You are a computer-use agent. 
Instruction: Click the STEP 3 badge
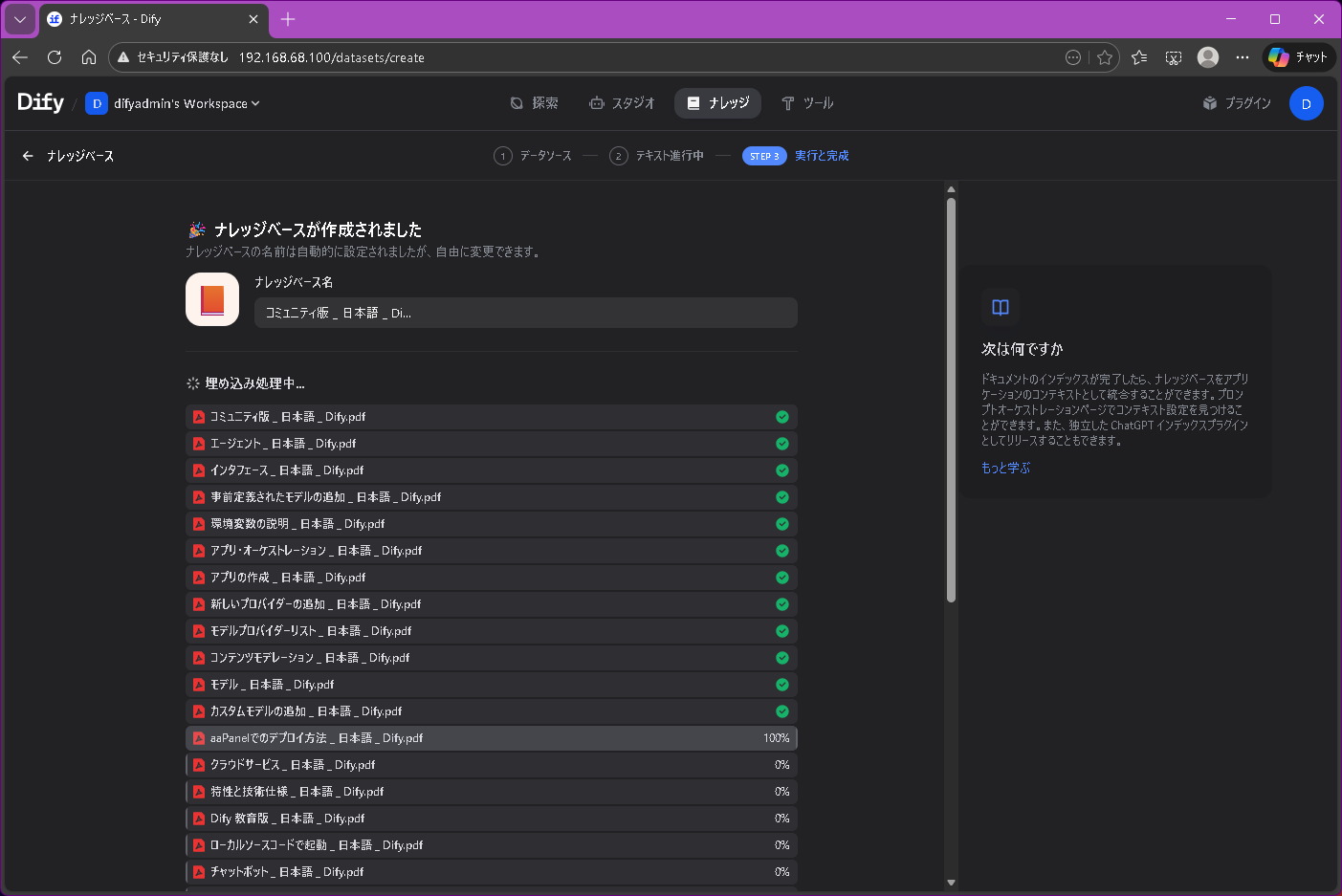tap(764, 156)
